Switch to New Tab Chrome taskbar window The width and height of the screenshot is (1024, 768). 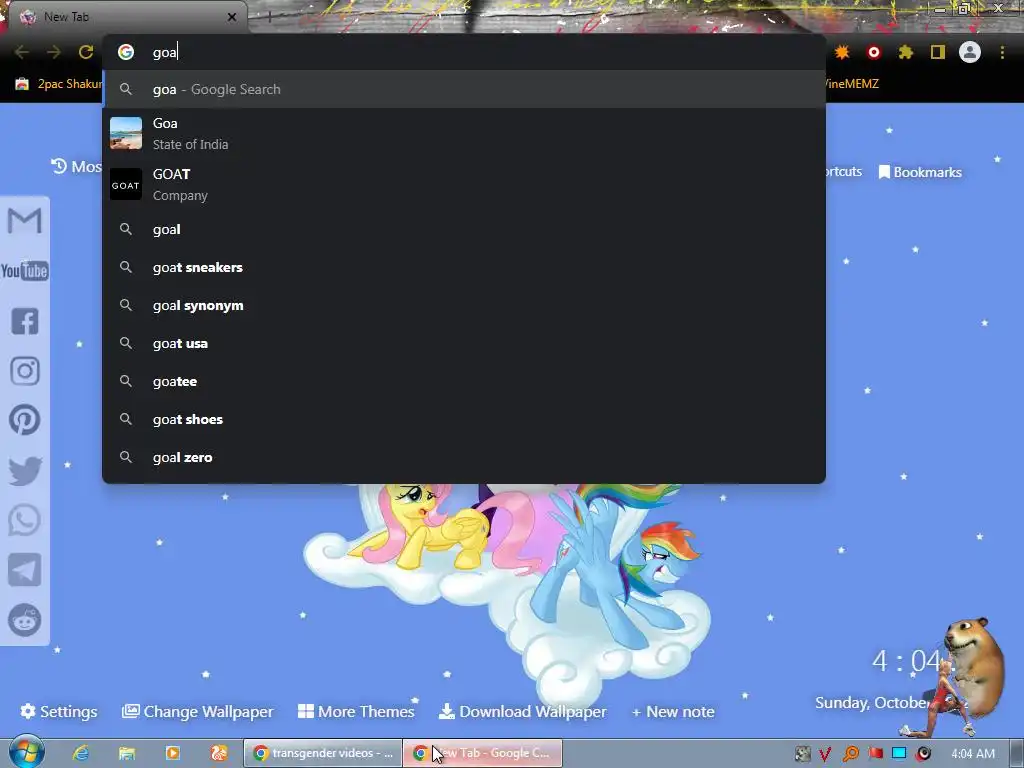click(x=482, y=753)
